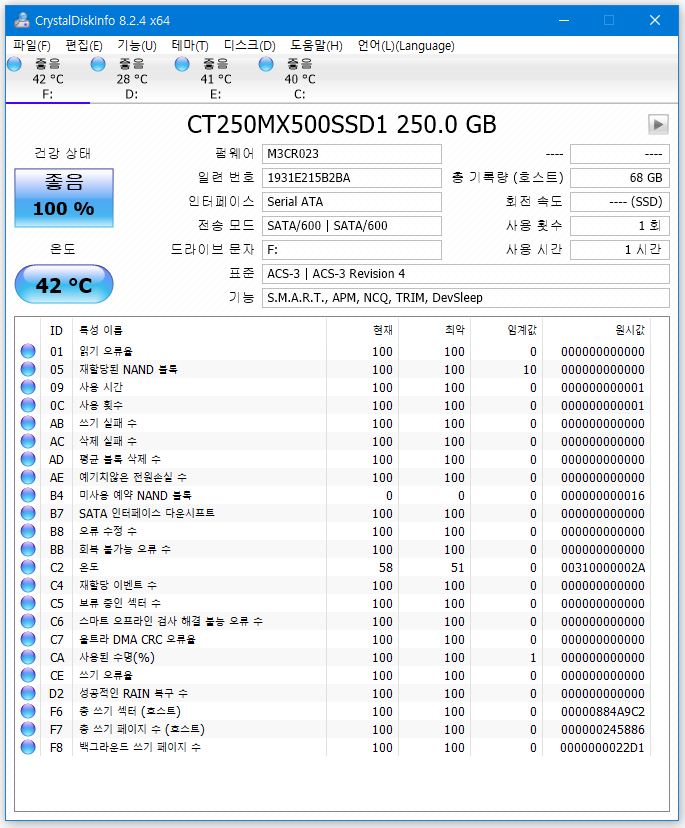The image size is (685, 828).
Task: Click the status icon for attribute B4
Action: [28, 495]
